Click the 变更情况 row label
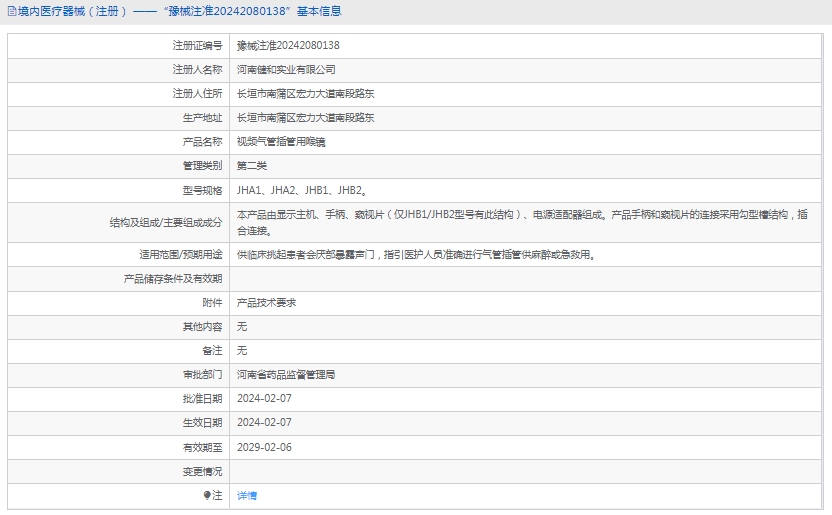Image resolution: width=832 pixels, height=515 pixels. click(203, 471)
